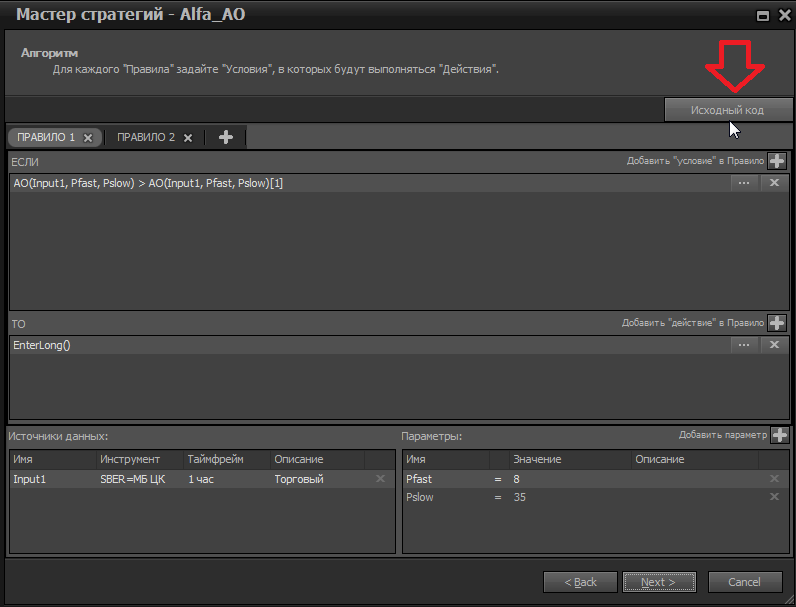
Task: Open ellipsis editor for EnterLong() action
Action: 744,345
